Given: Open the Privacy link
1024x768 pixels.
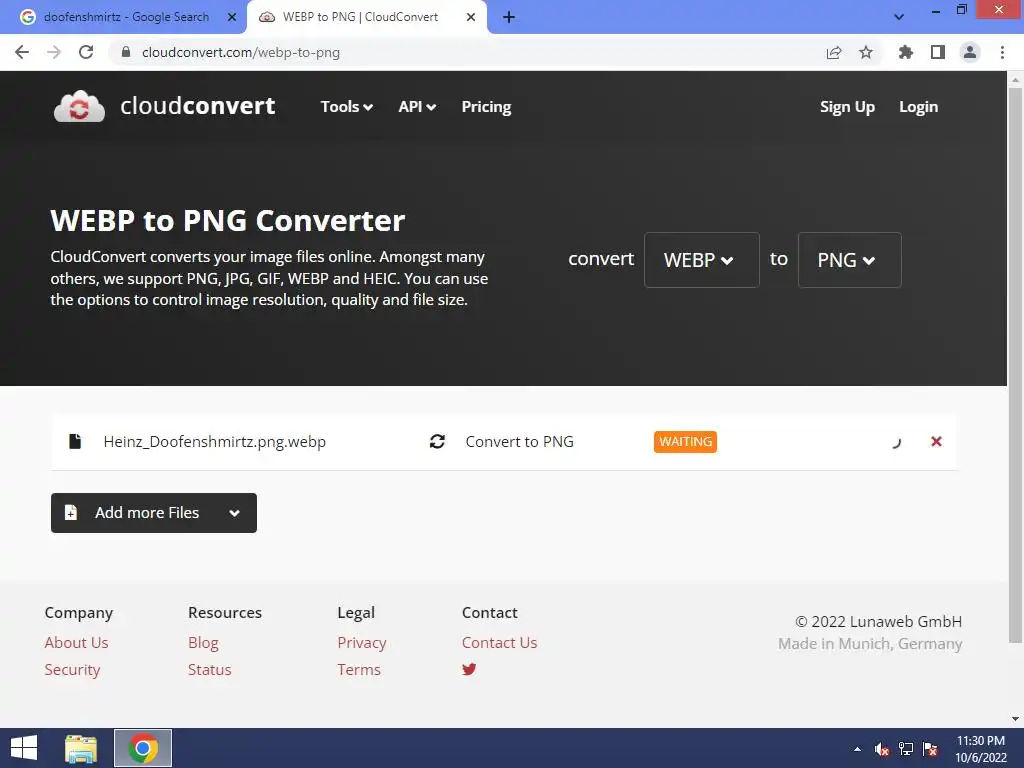Looking at the screenshot, I should pyautogui.click(x=362, y=643).
